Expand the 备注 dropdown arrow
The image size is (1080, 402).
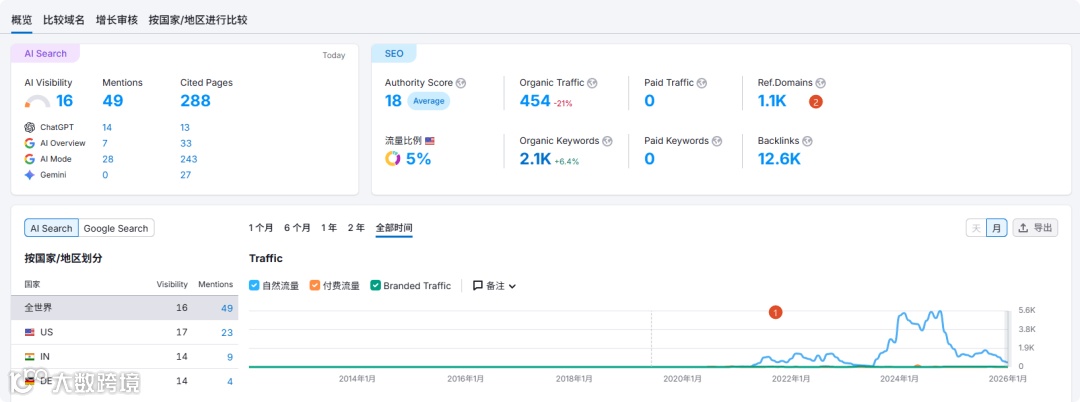coord(512,286)
